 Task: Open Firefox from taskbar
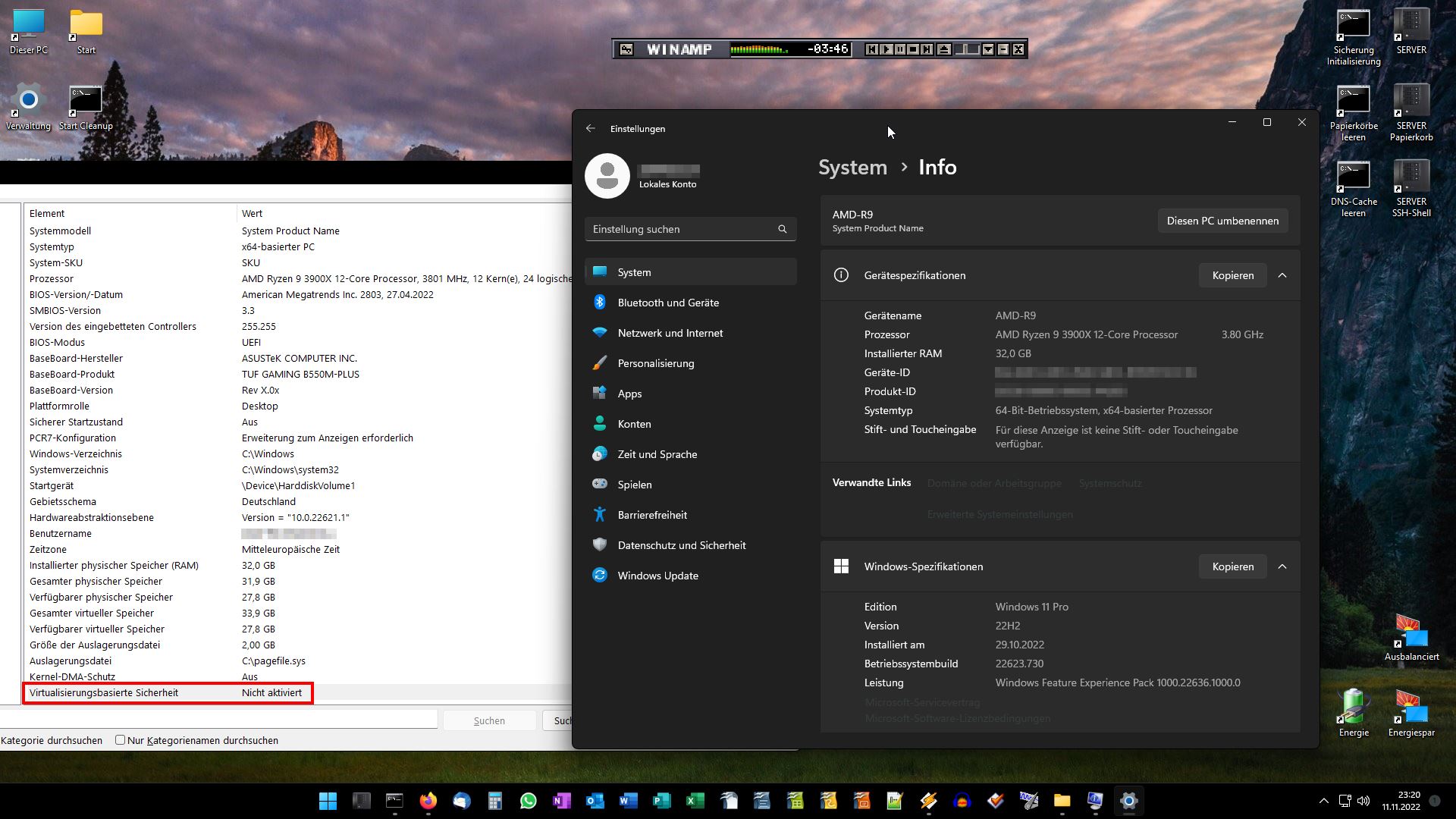click(x=428, y=801)
